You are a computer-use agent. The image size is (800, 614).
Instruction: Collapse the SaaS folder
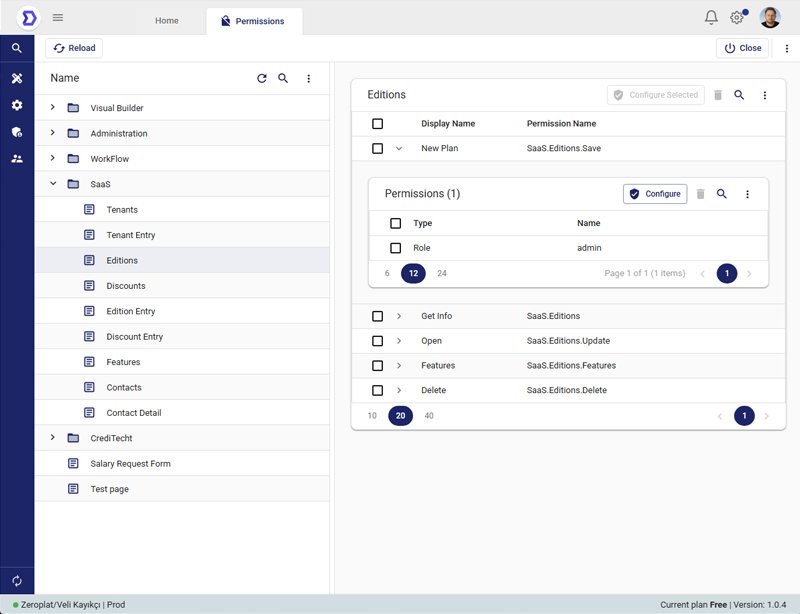52,184
